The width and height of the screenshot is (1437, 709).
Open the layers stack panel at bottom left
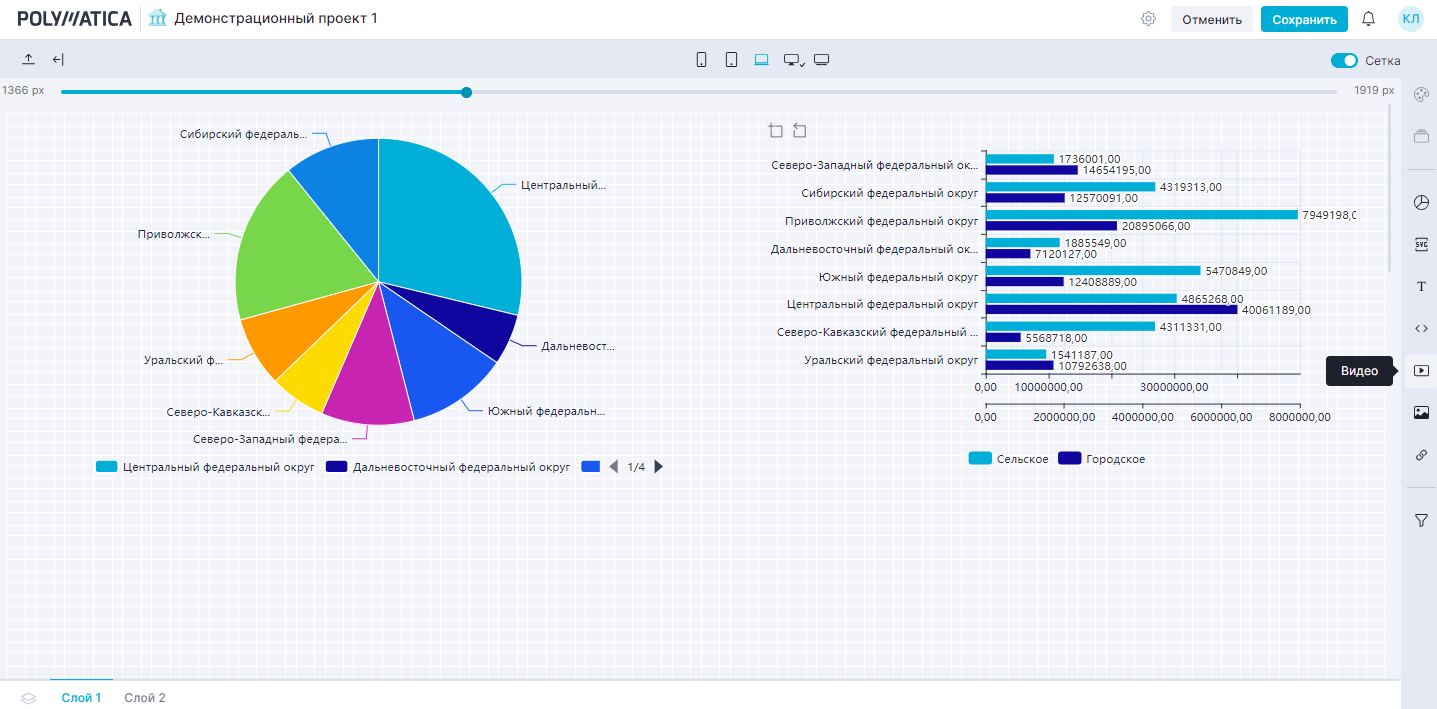tap(28, 698)
